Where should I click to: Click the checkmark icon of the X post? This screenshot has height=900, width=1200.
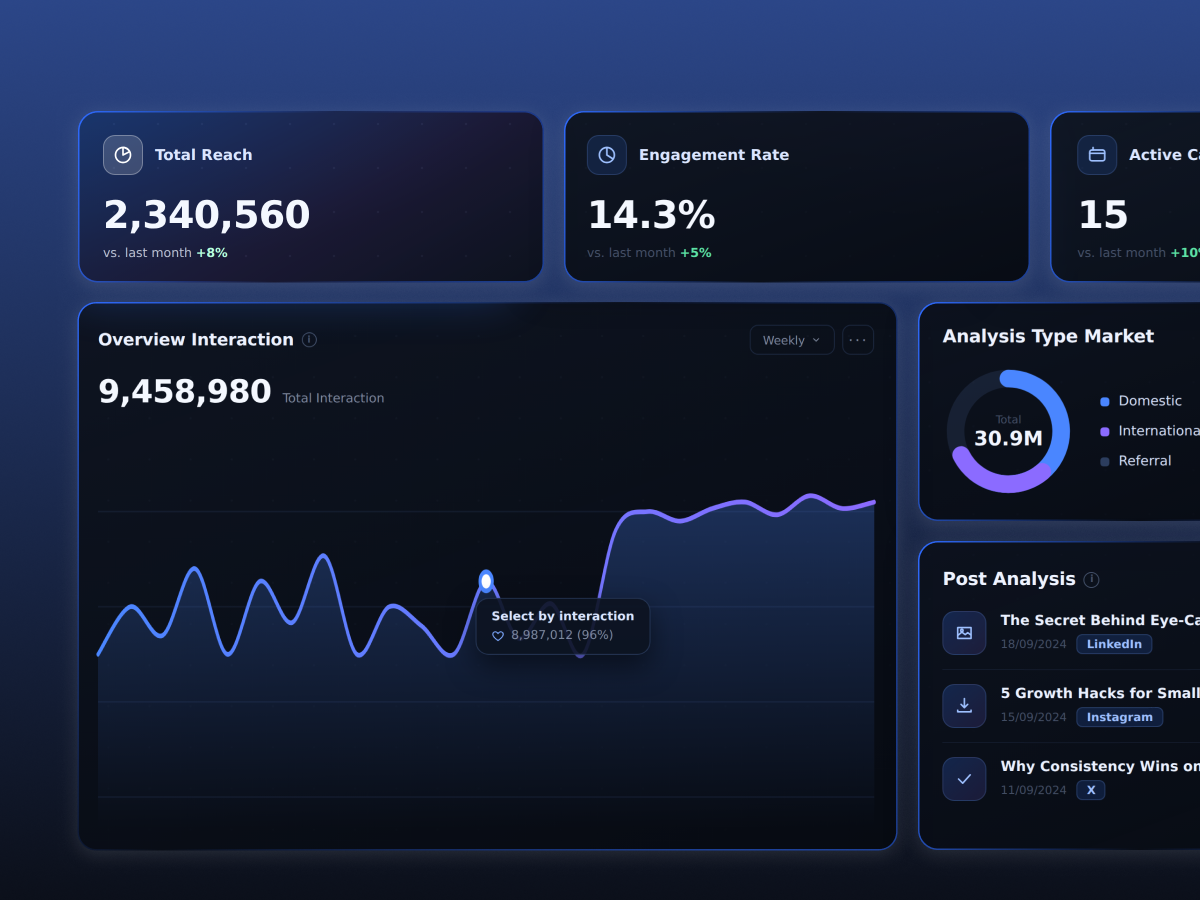(964, 779)
